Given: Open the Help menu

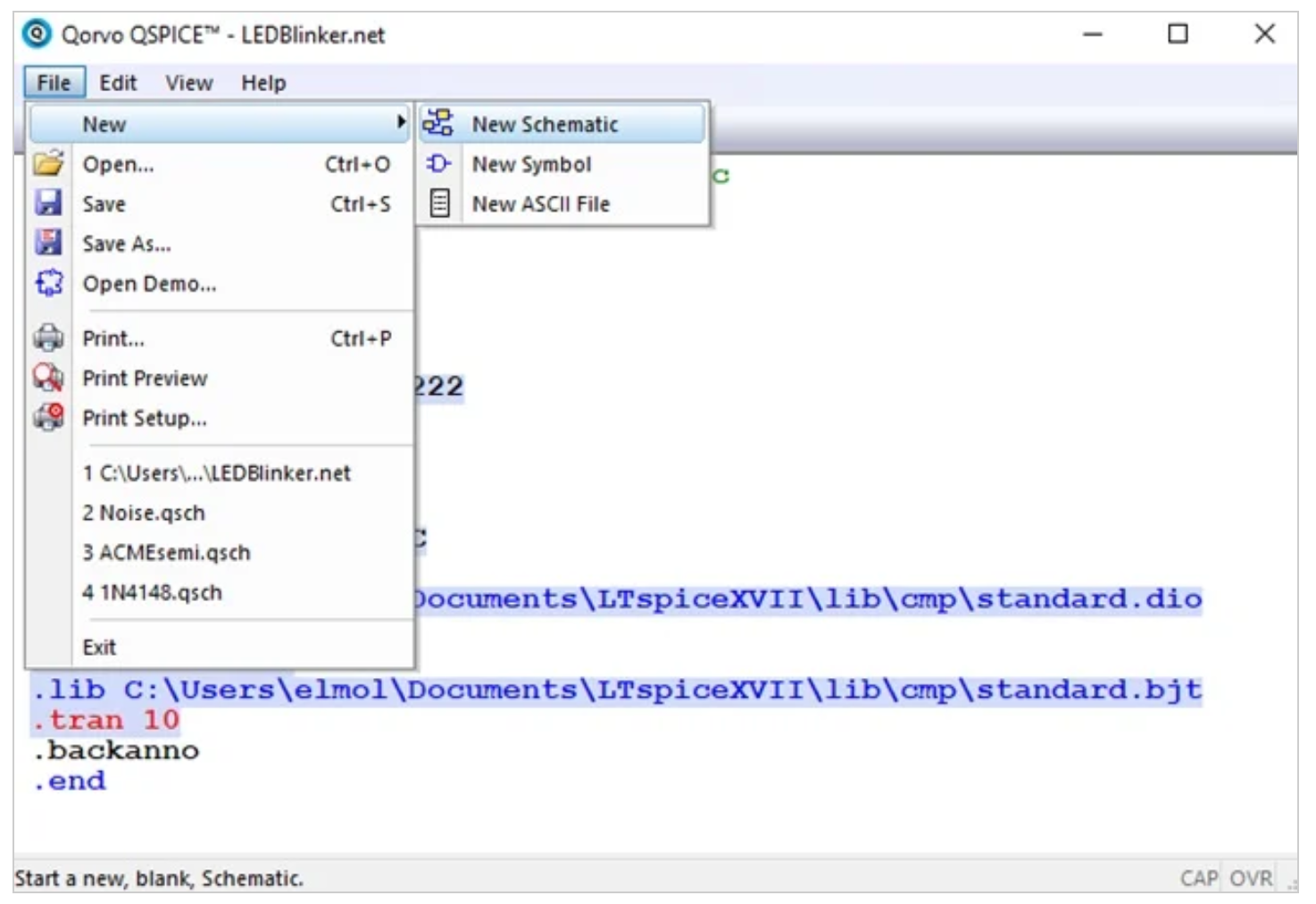Looking at the screenshot, I should click(x=263, y=82).
